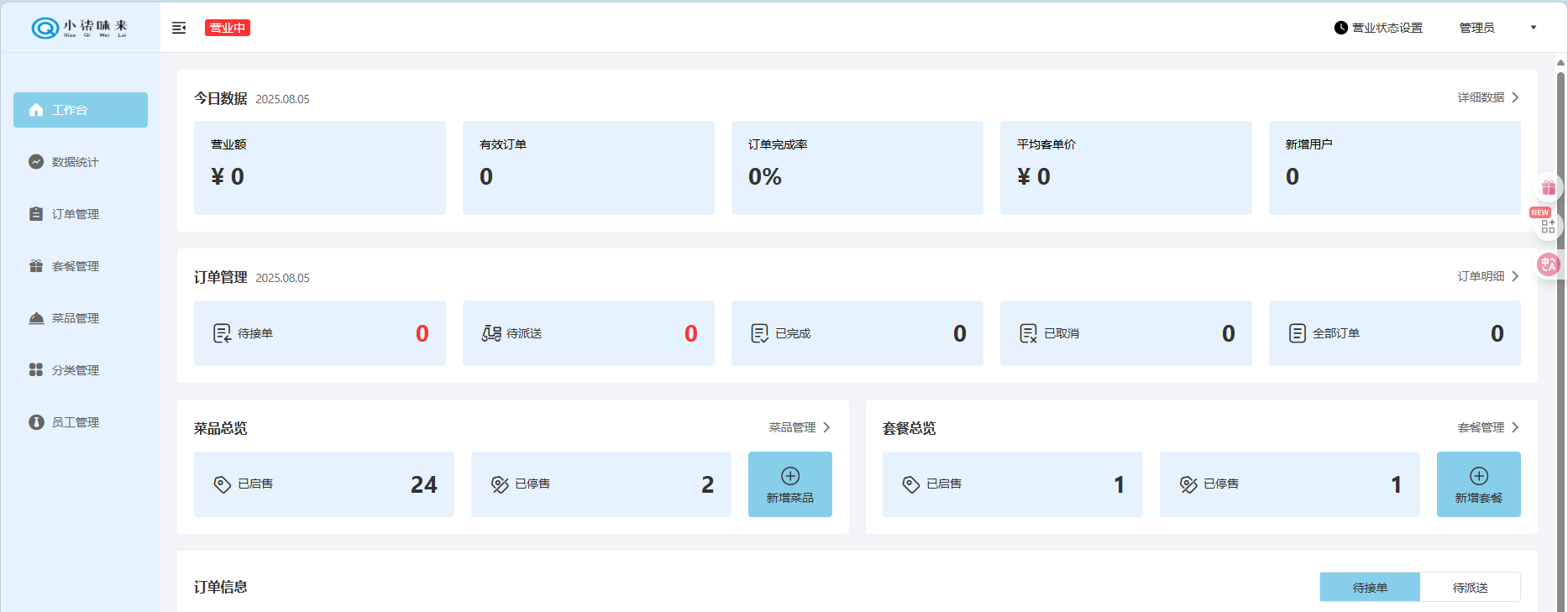The height and width of the screenshot is (612, 1568).
Task: Click the 待派送 delivery scooter icon
Action: pos(491,333)
